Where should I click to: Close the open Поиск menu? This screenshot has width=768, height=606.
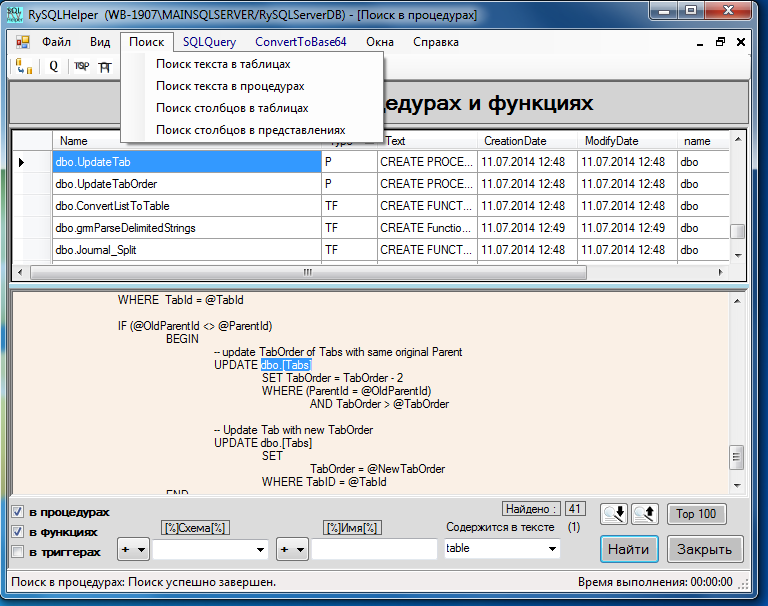[146, 42]
